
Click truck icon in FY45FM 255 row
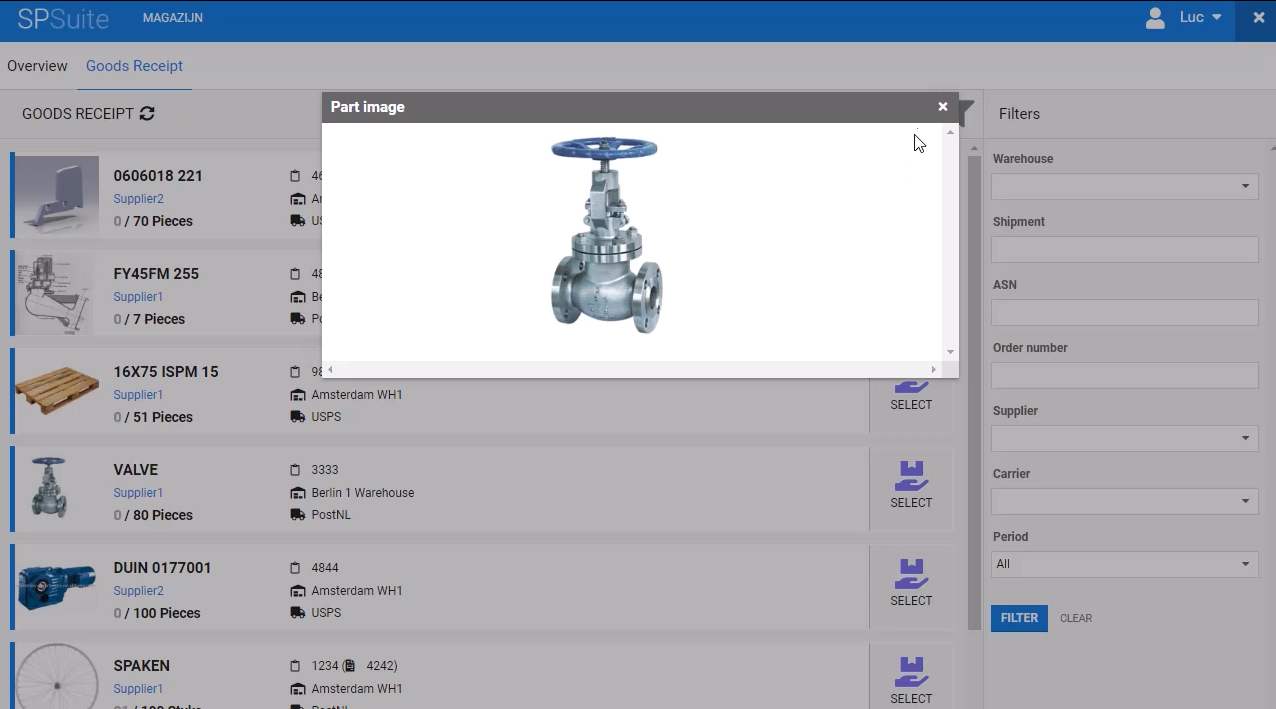click(297, 319)
